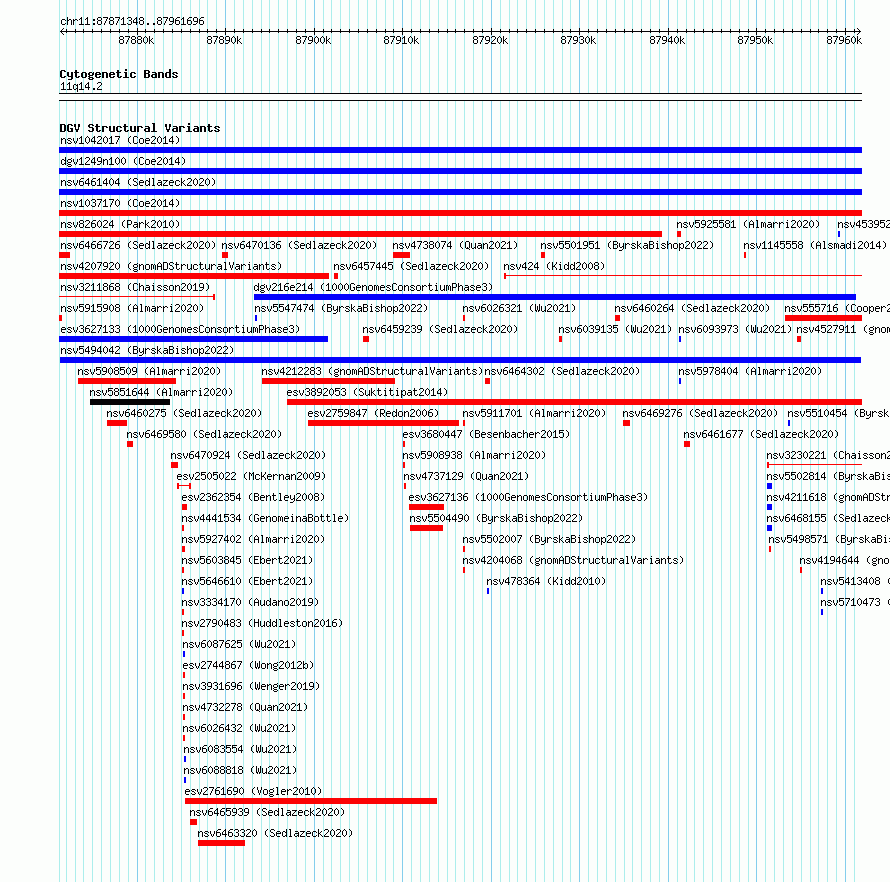Click nsv4737129 (Quan2021) label
This screenshot has width=890, height=882.
coord(465,476)
